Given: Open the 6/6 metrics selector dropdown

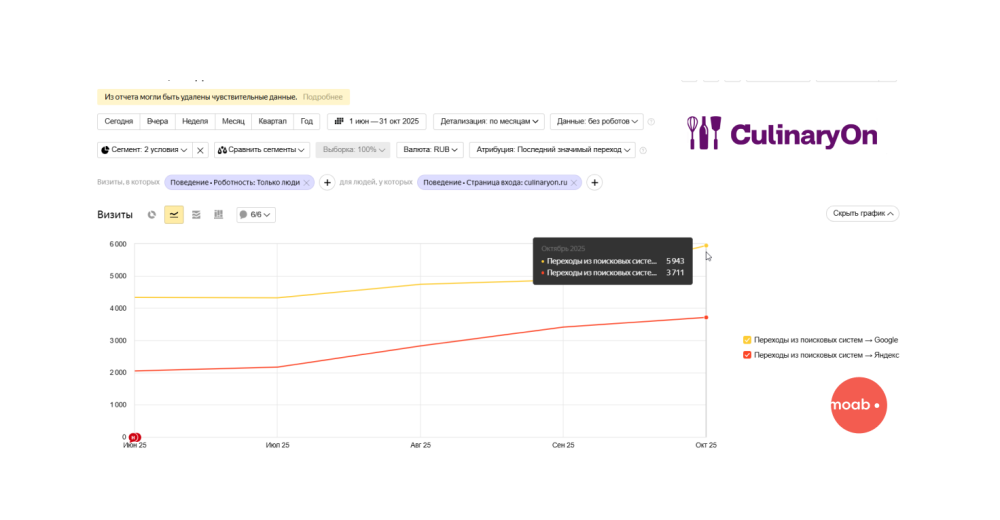Looking at the screenshot, I should [x=255, y=214].
